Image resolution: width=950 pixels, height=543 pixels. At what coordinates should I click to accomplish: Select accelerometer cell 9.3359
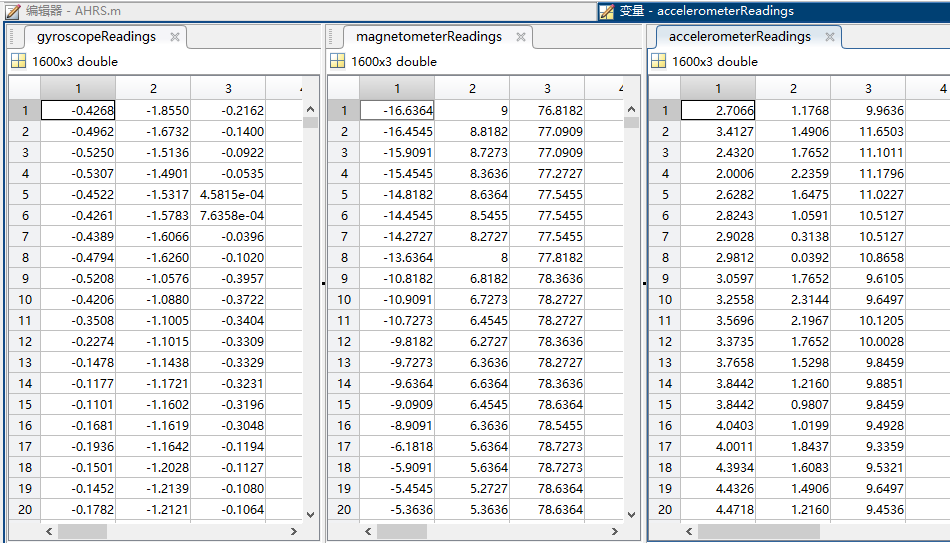[868, 447]
